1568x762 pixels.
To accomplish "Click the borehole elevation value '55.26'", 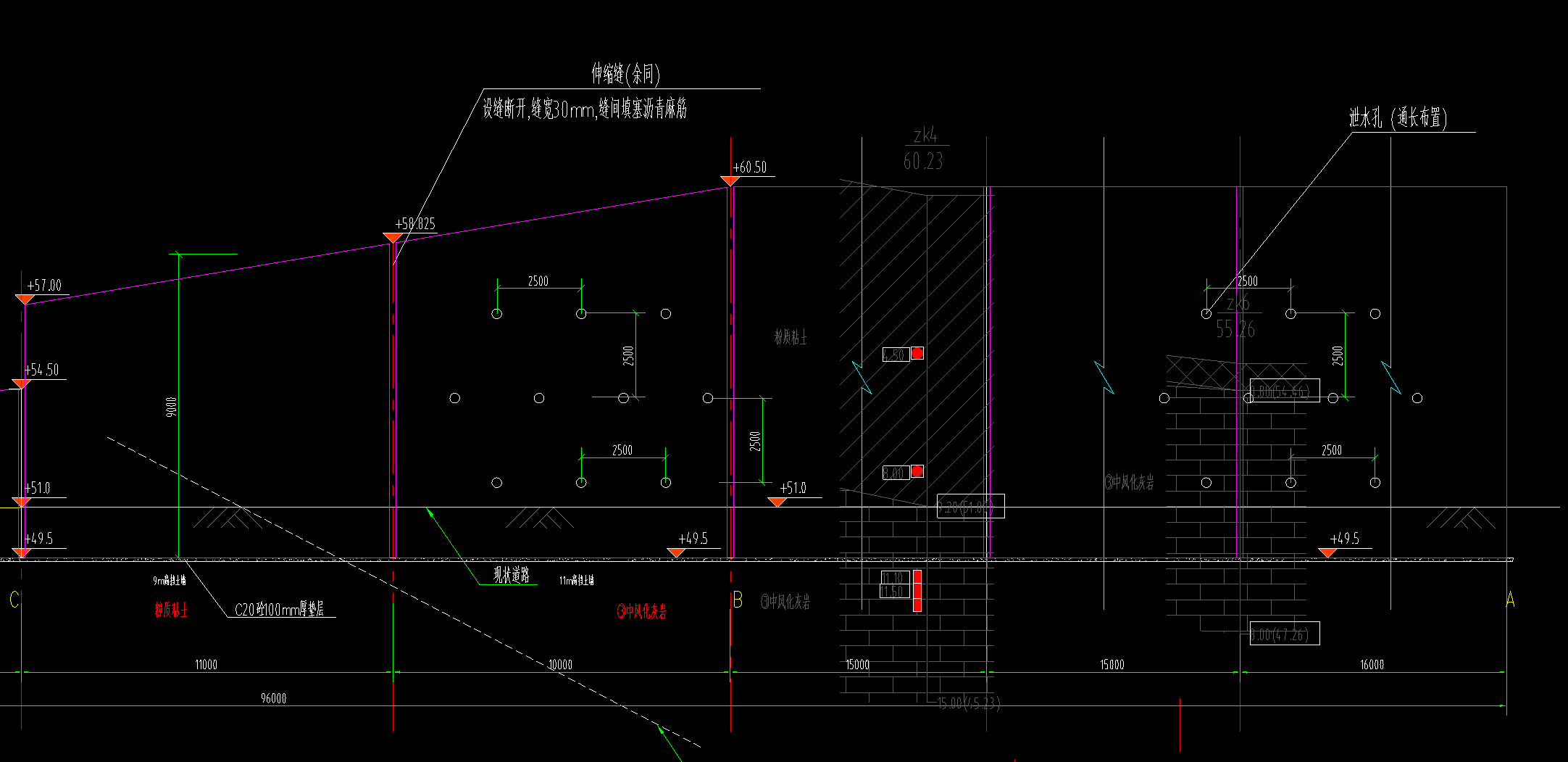I will [x=1235, y=329].
